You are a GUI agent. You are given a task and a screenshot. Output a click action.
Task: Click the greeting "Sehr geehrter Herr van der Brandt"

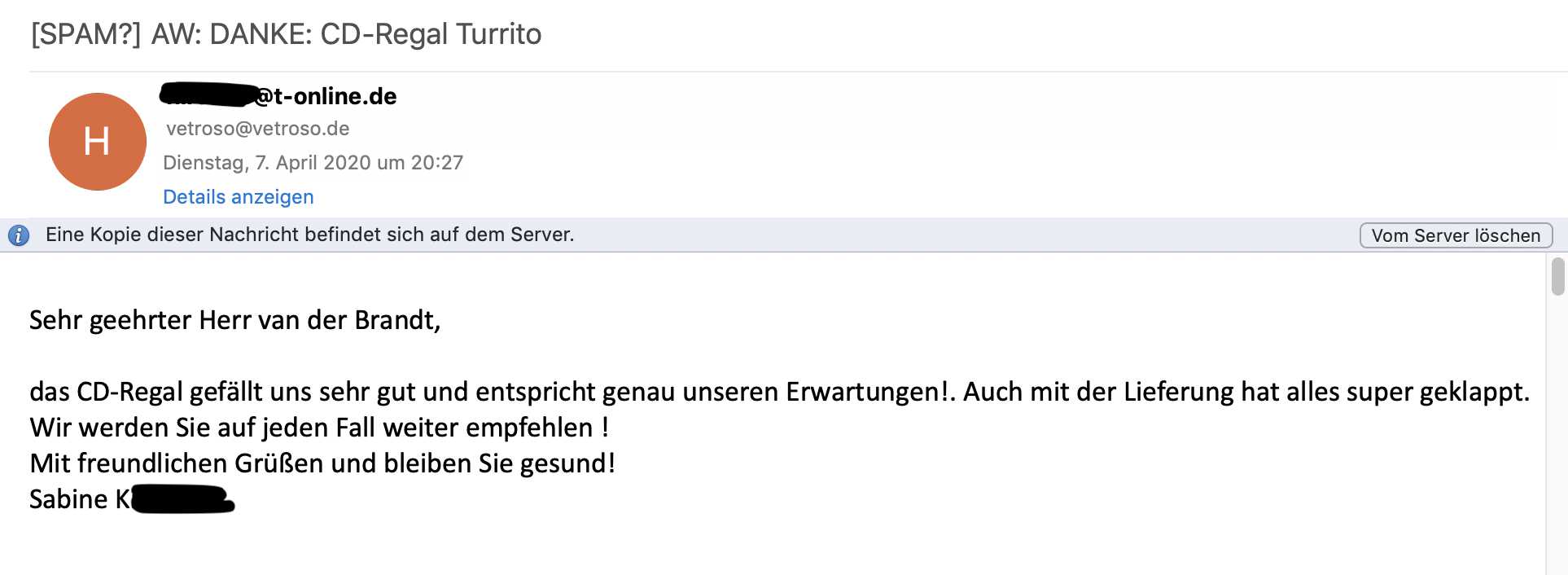click(x=234, y=320)
